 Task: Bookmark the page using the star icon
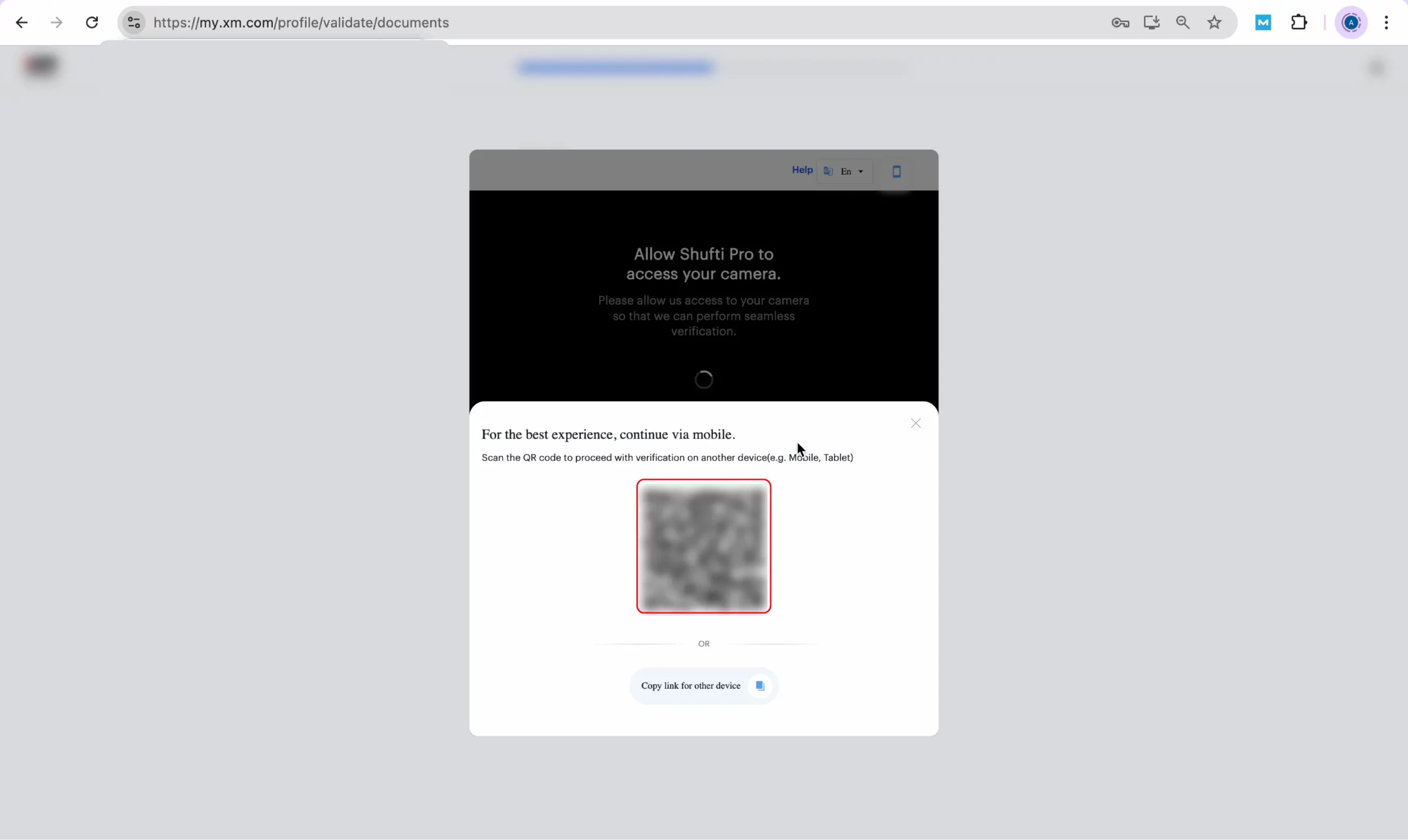pos(1214,22)
